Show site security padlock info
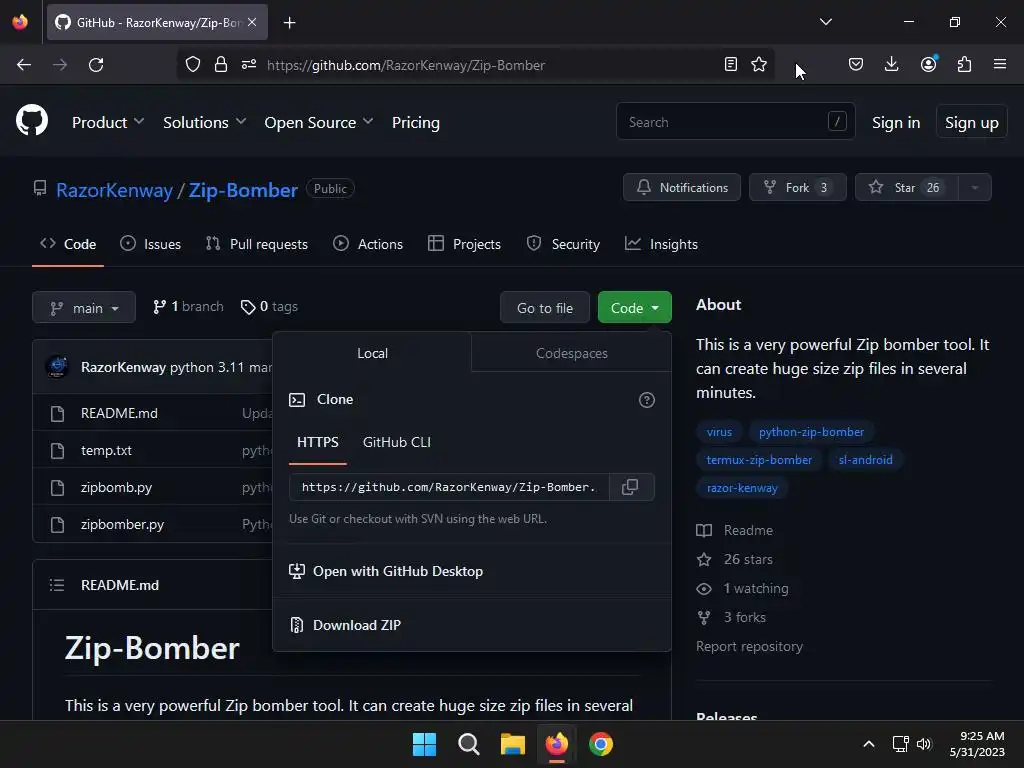1024x768 pixels. [221, 65]
